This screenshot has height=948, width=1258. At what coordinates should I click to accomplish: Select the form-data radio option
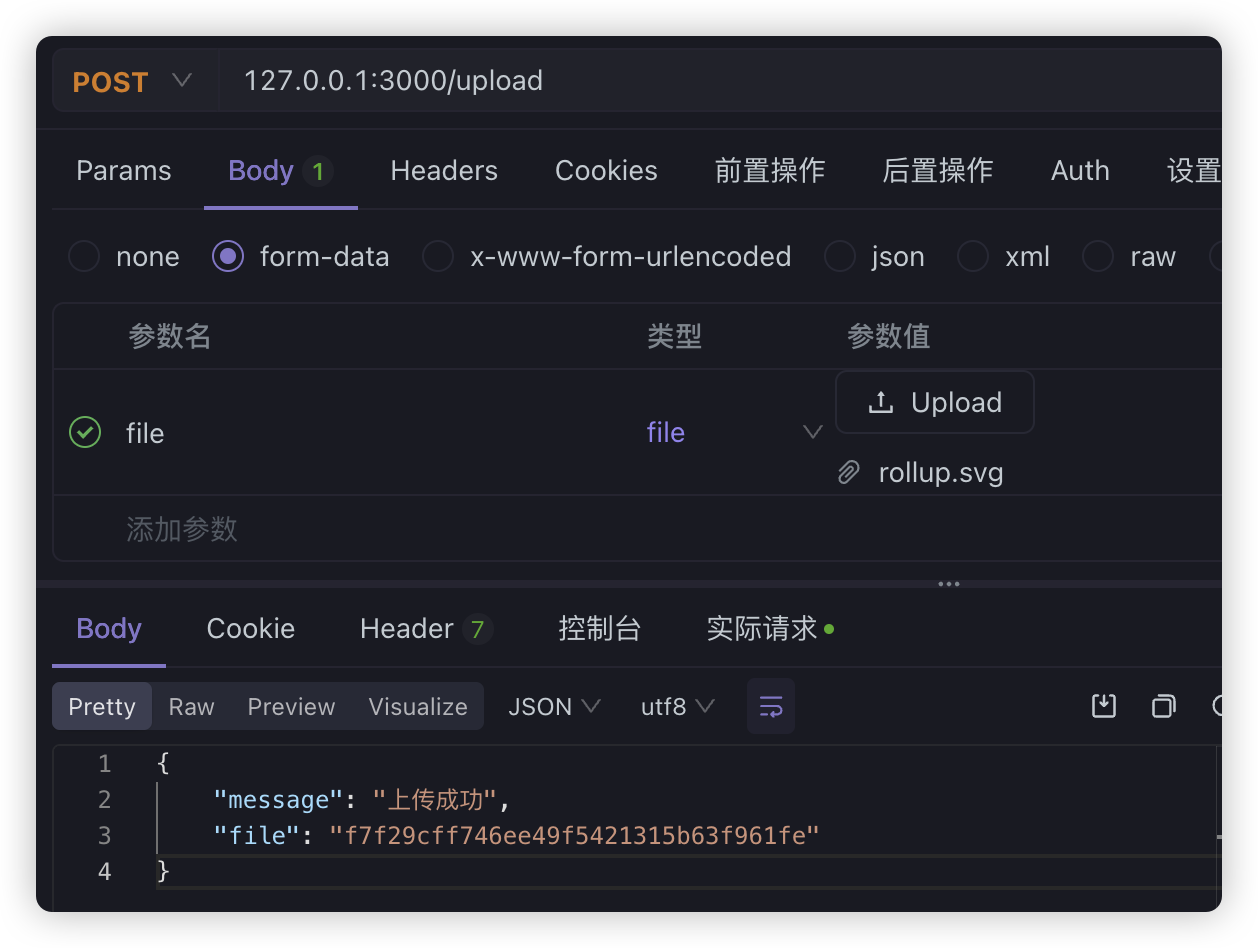(x=228, y=257)
